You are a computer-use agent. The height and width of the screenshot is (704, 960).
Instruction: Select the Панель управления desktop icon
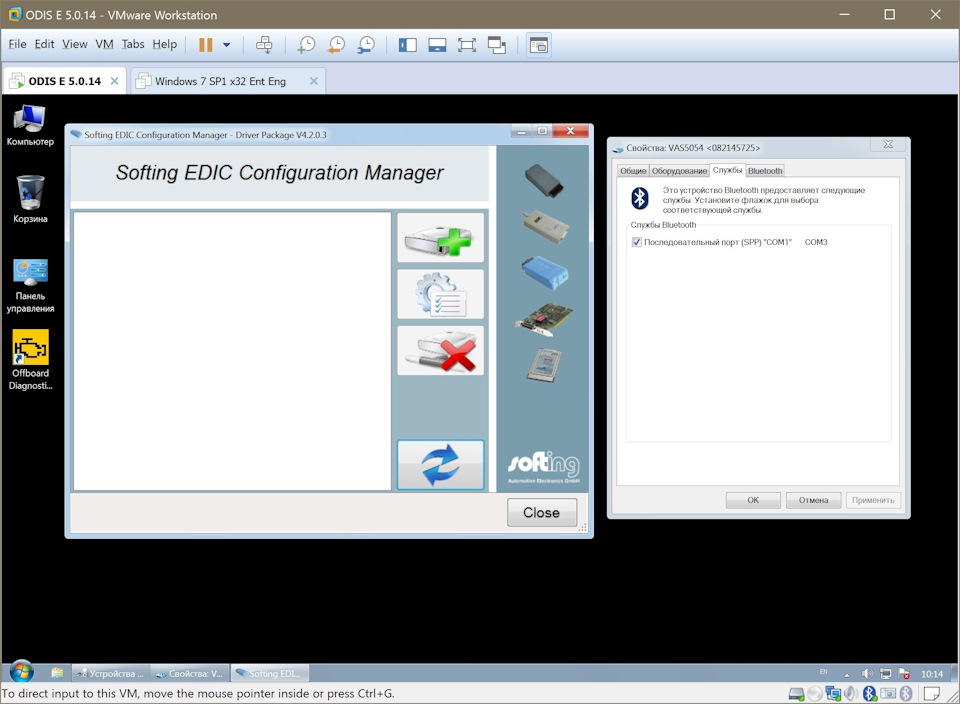point(30,286)
